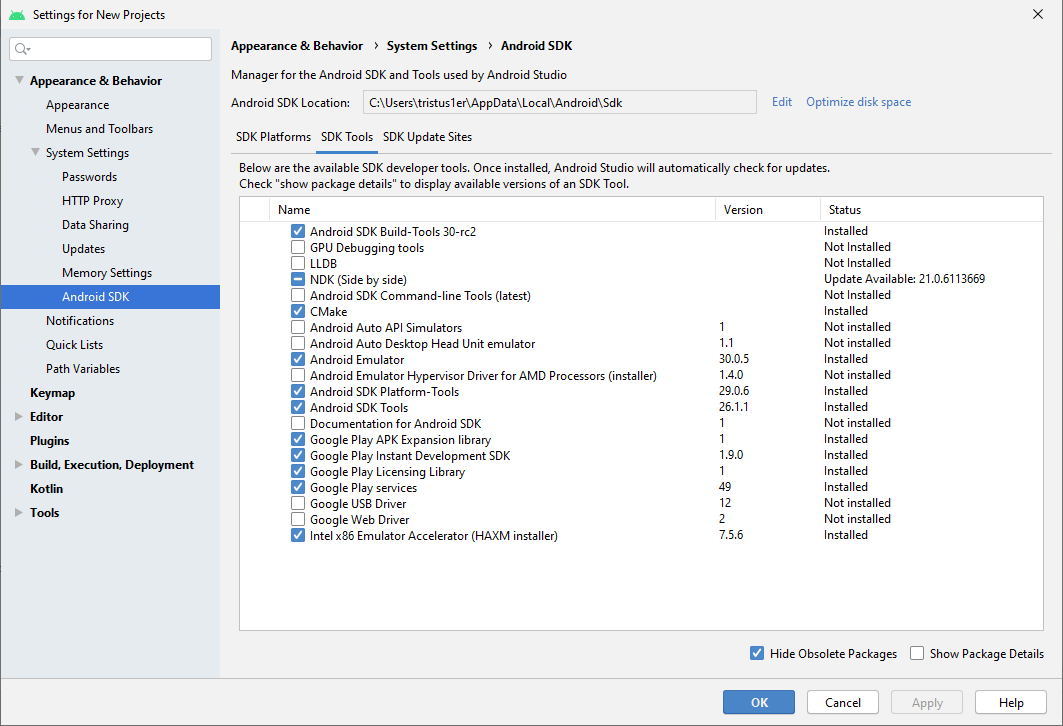Click the Edit link for SDK location

pyautogui.click(x=781, y=102)
